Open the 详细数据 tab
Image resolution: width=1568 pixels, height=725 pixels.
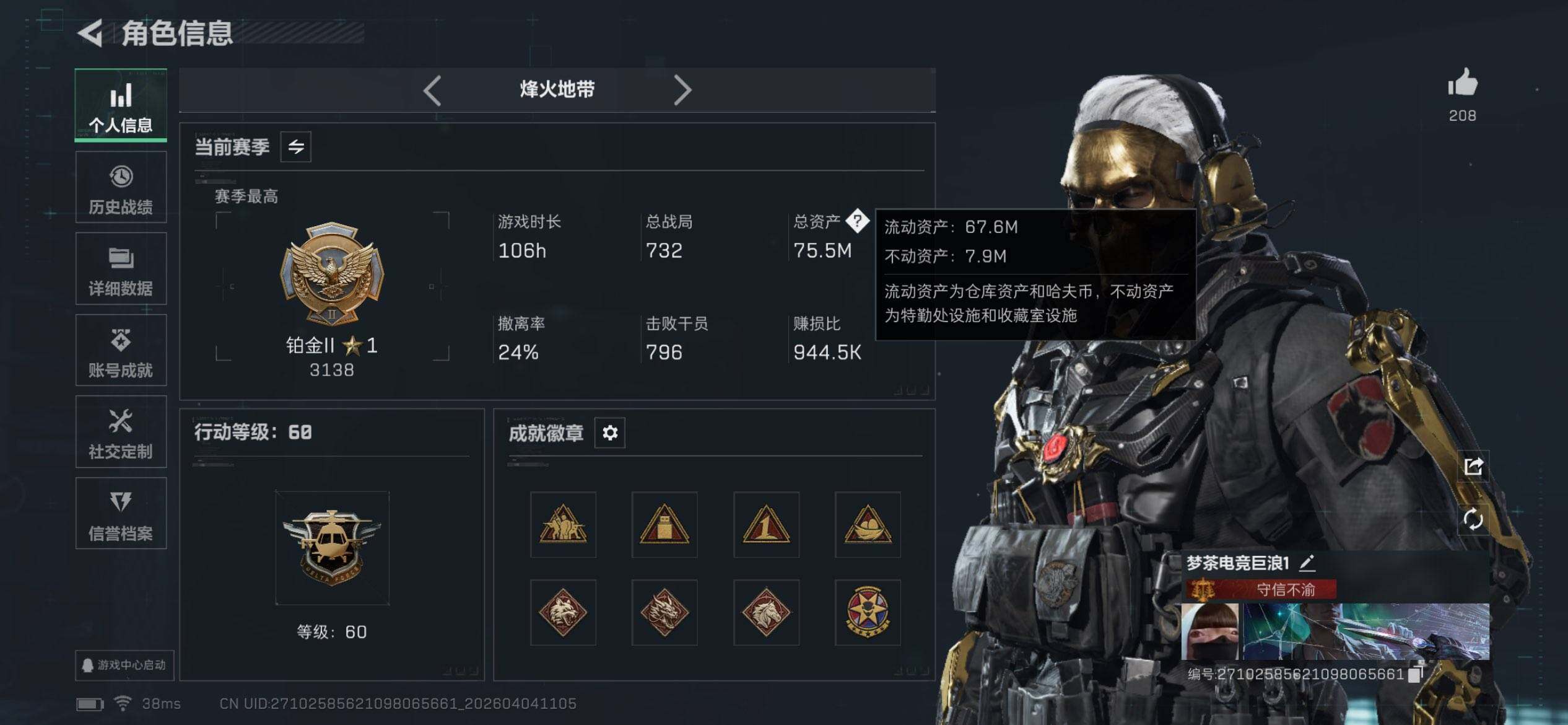[121, 269]
